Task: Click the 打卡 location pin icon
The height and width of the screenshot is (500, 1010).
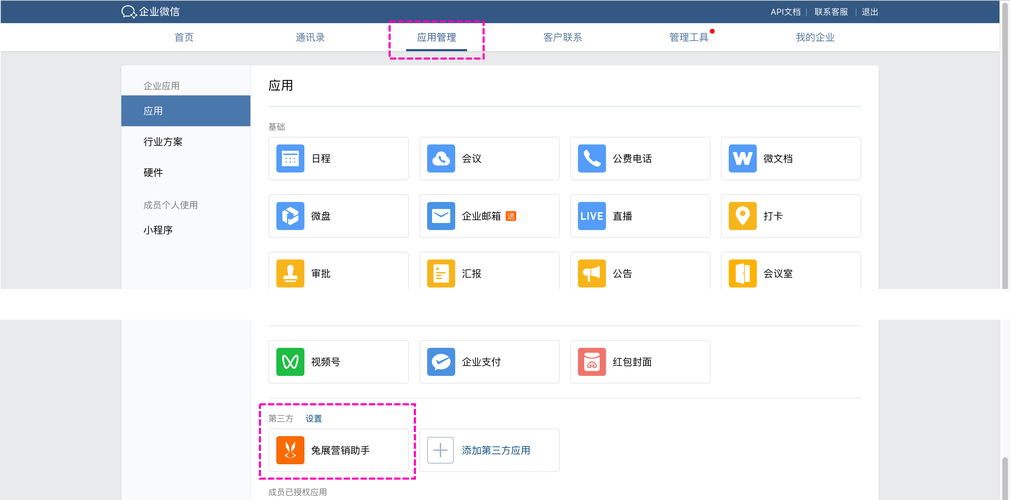Action: pos(742,216)
